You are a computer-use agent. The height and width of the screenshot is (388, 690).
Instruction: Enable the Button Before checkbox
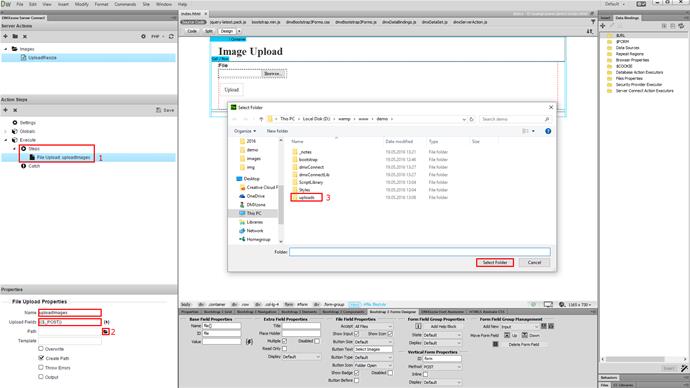(x=356, y=380)
